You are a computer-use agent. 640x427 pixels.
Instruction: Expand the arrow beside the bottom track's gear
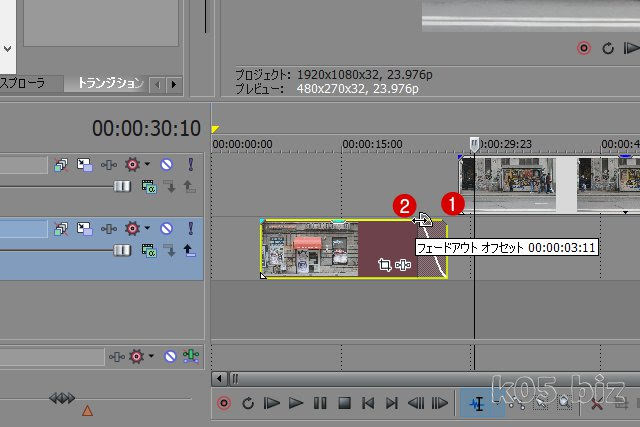(x=151, y=356)
